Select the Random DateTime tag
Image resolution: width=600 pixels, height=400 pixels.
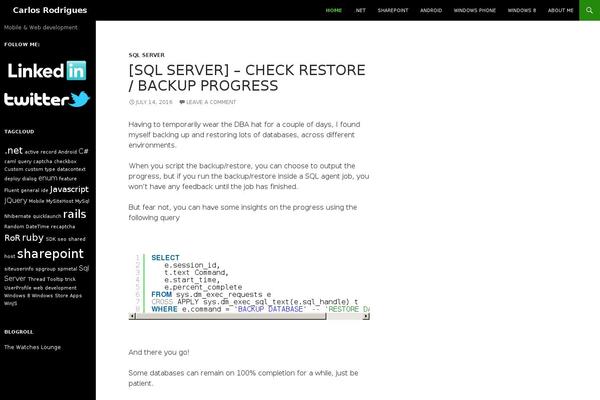click(x=27, y=227)
